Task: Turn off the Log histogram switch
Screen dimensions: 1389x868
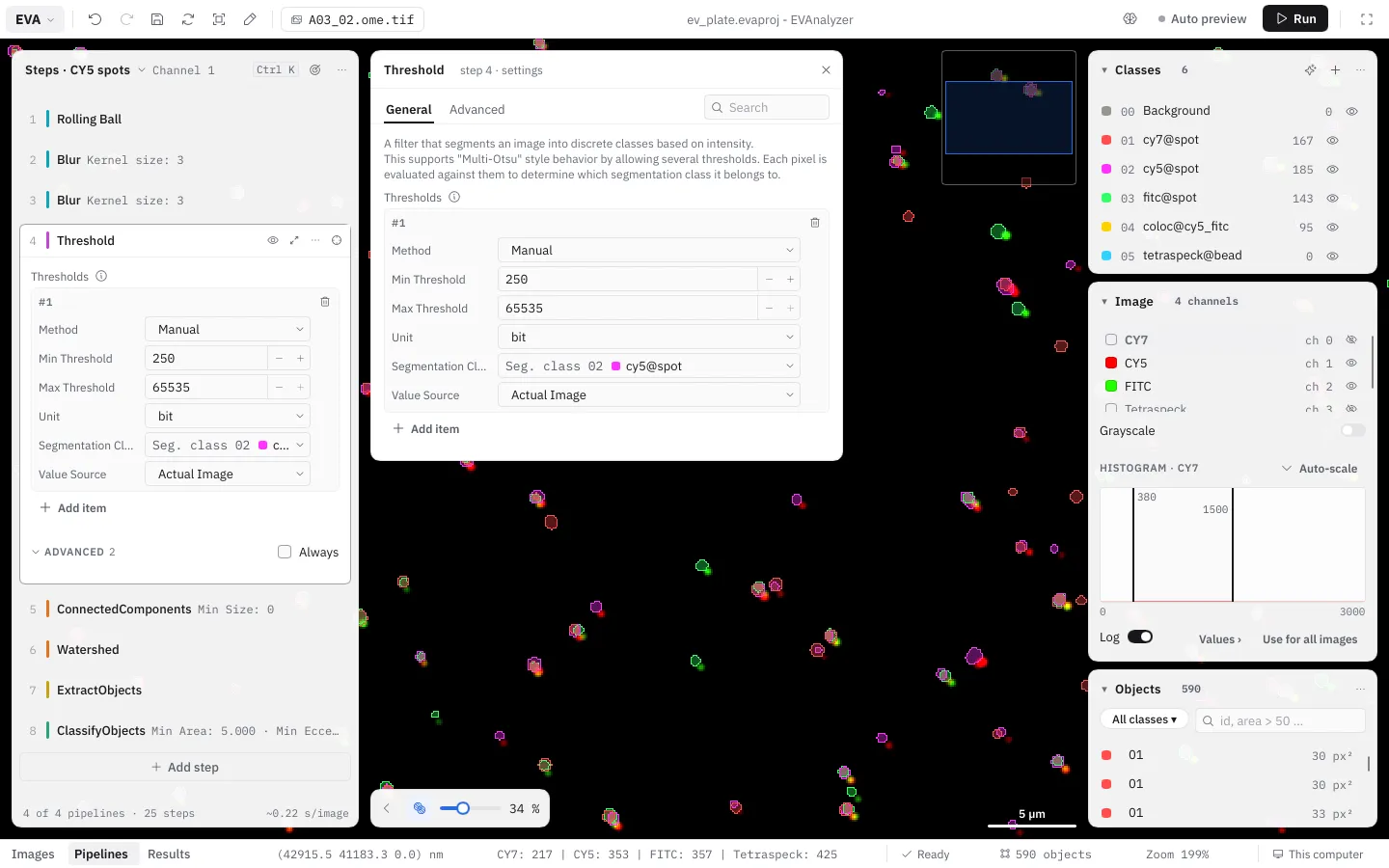Action: tap(1140, 637)
